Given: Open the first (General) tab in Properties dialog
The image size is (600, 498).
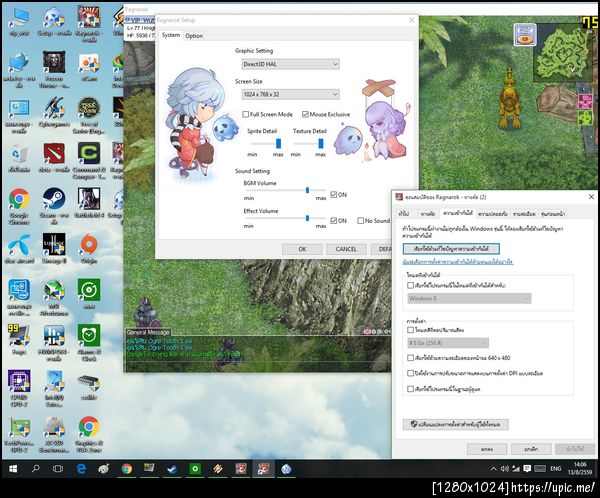Looking at the screenshot, I should tap(404, 214).
